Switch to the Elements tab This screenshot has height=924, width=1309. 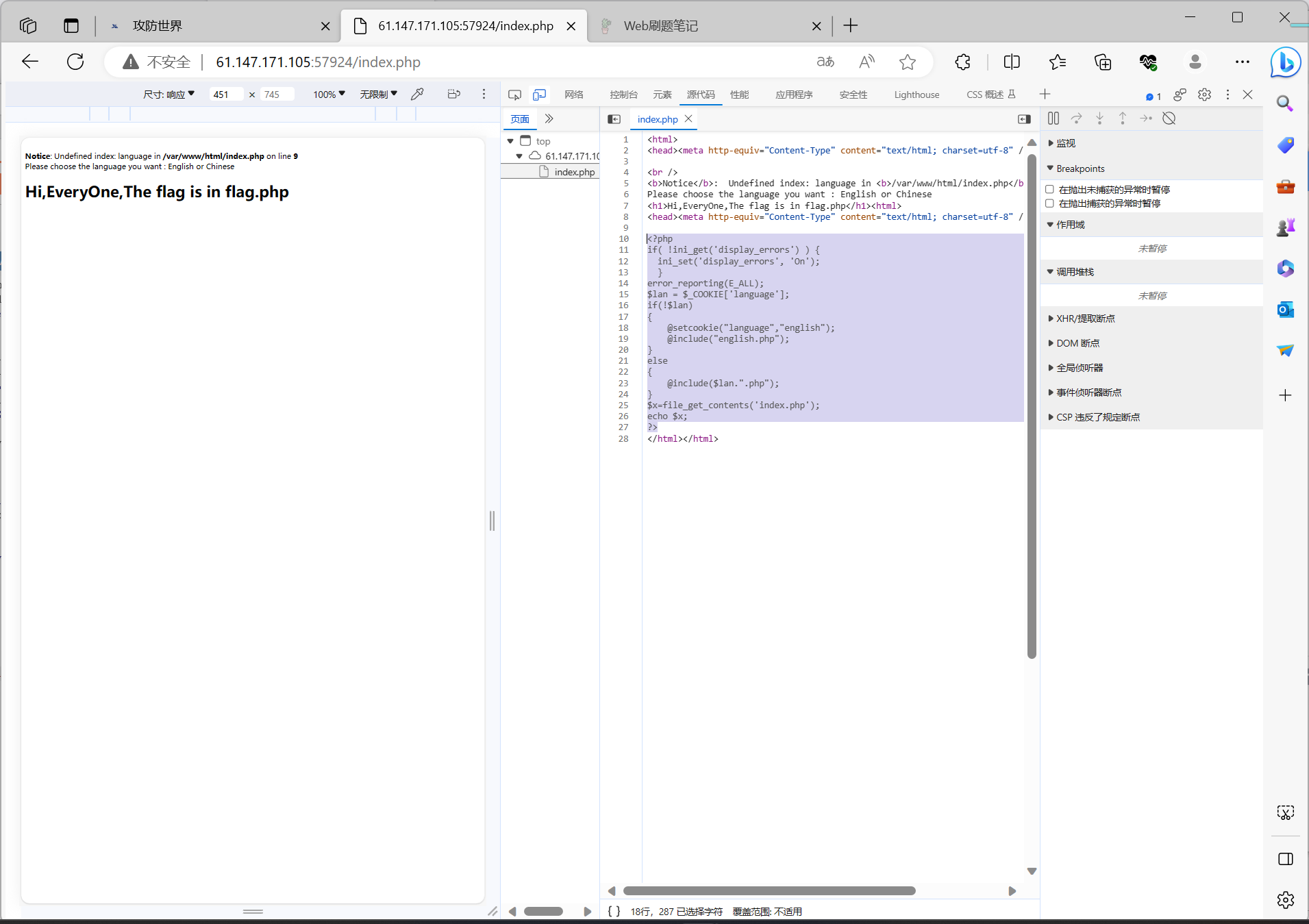click(x=662, y=95)
